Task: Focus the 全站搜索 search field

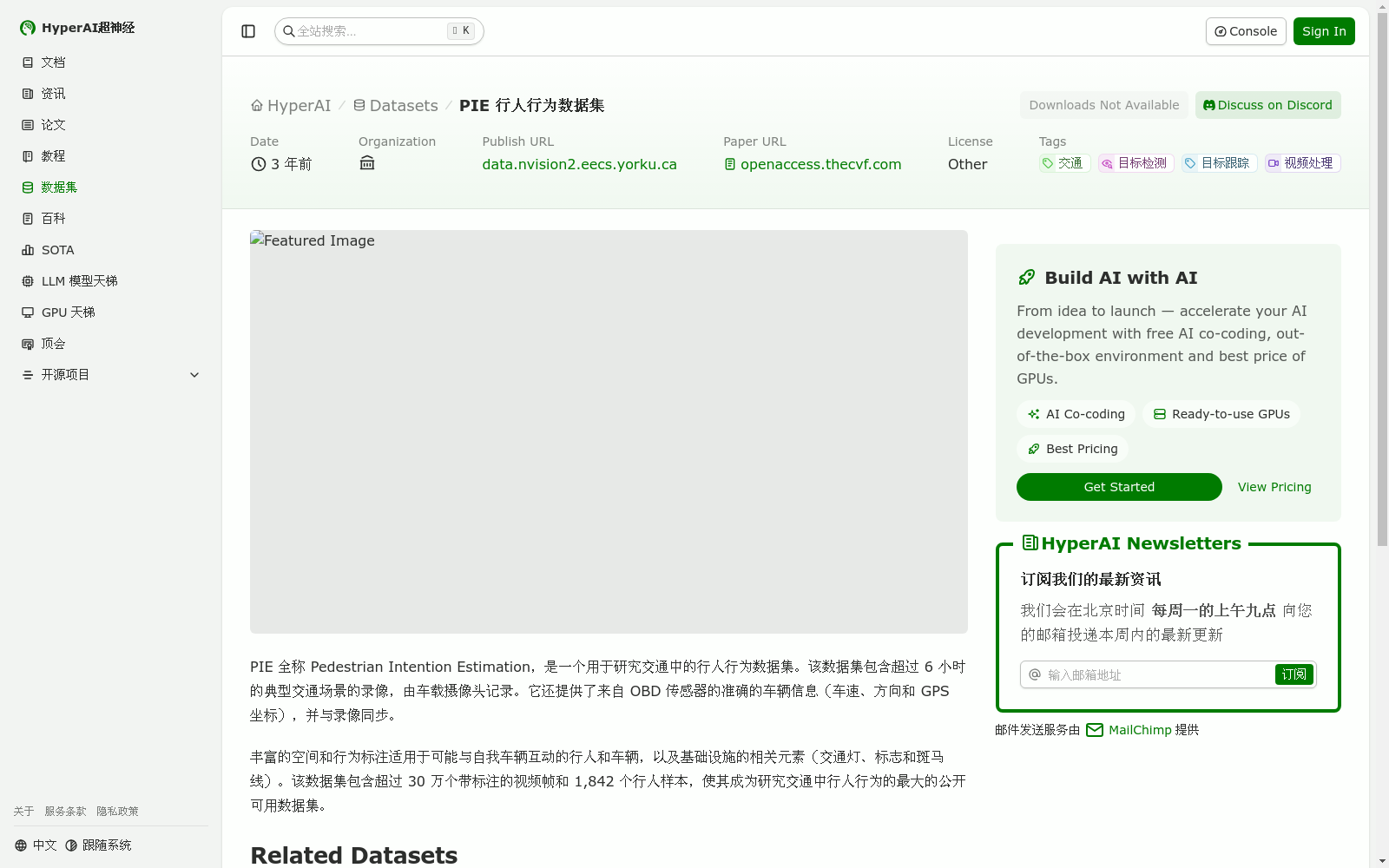Action: (379, 31)
